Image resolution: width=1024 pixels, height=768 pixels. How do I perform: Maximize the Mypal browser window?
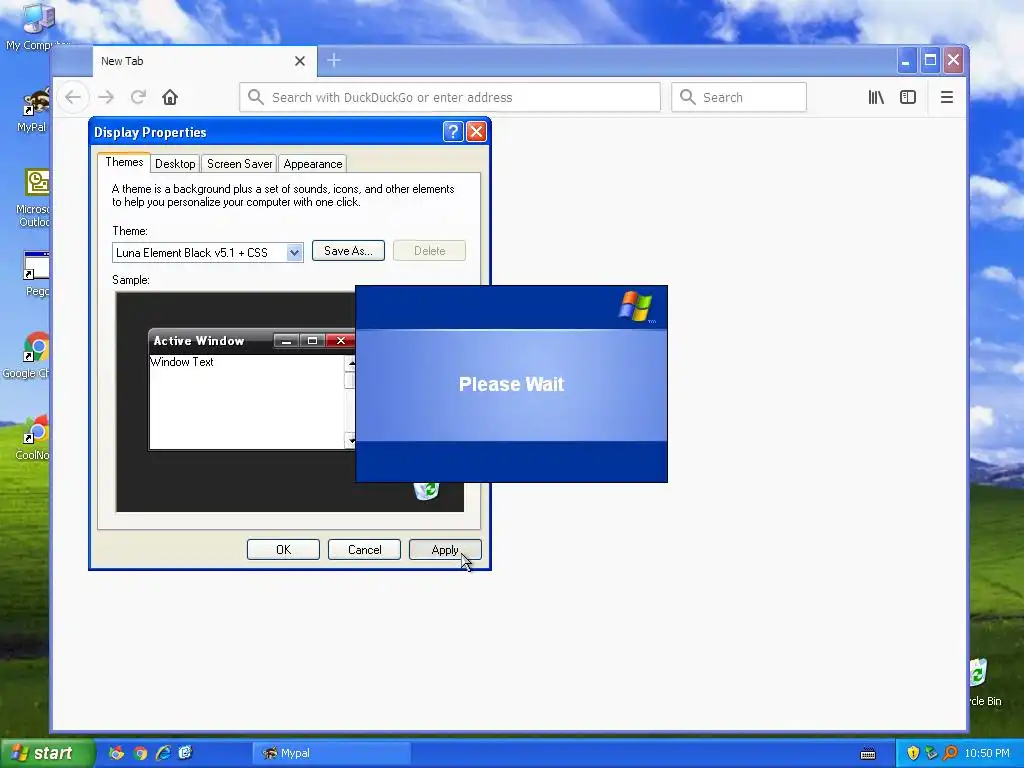pos(930,61)
